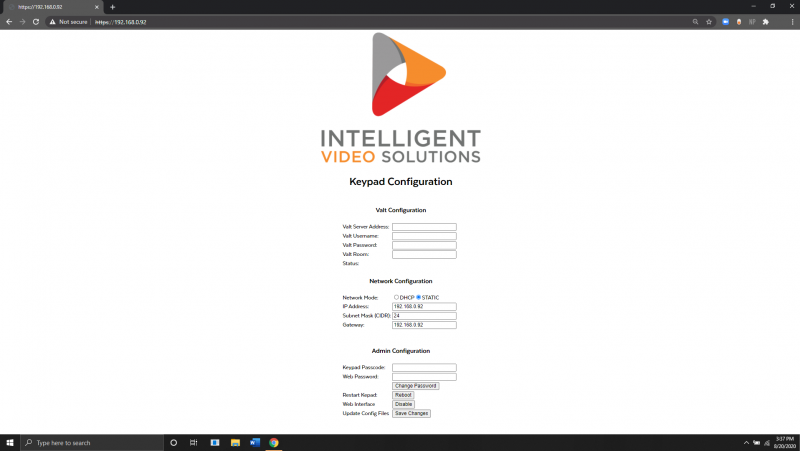The height and width of the screenshot is (451, 800).
Task: Show hidden system tray icons
Action: (x=746, y=443)
